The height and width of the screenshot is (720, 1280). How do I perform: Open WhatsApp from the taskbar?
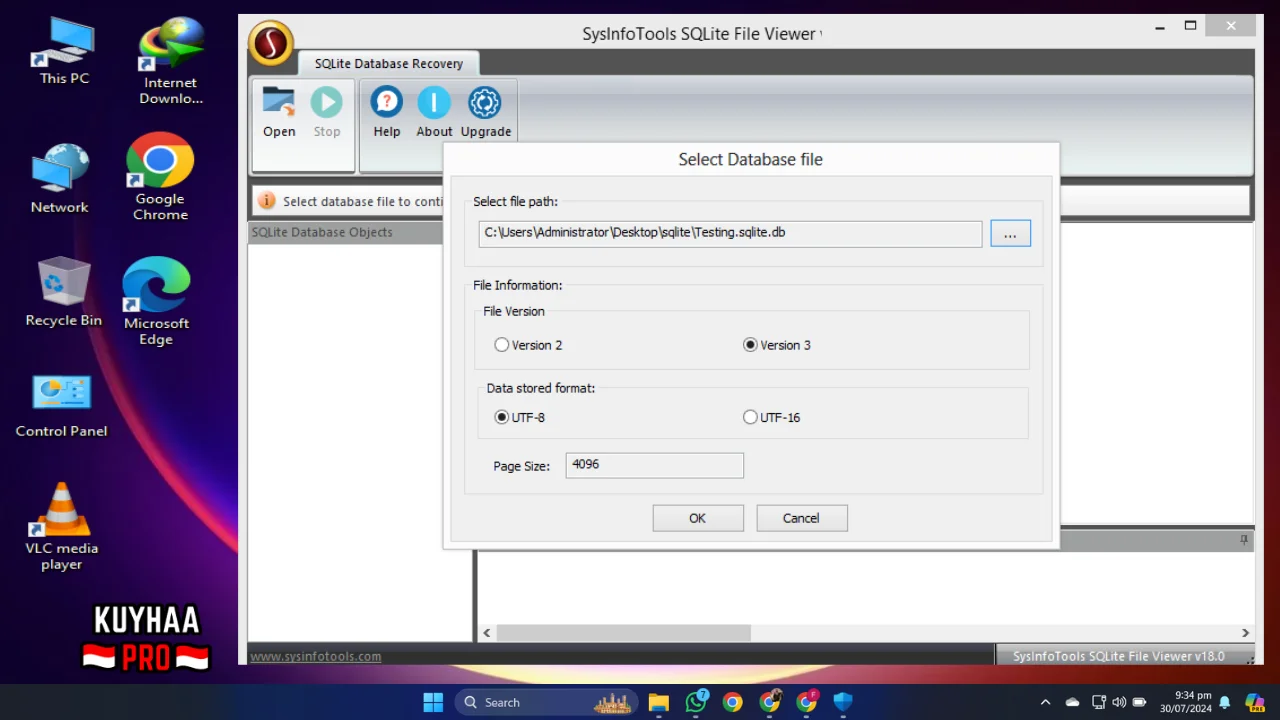(696, 702)
